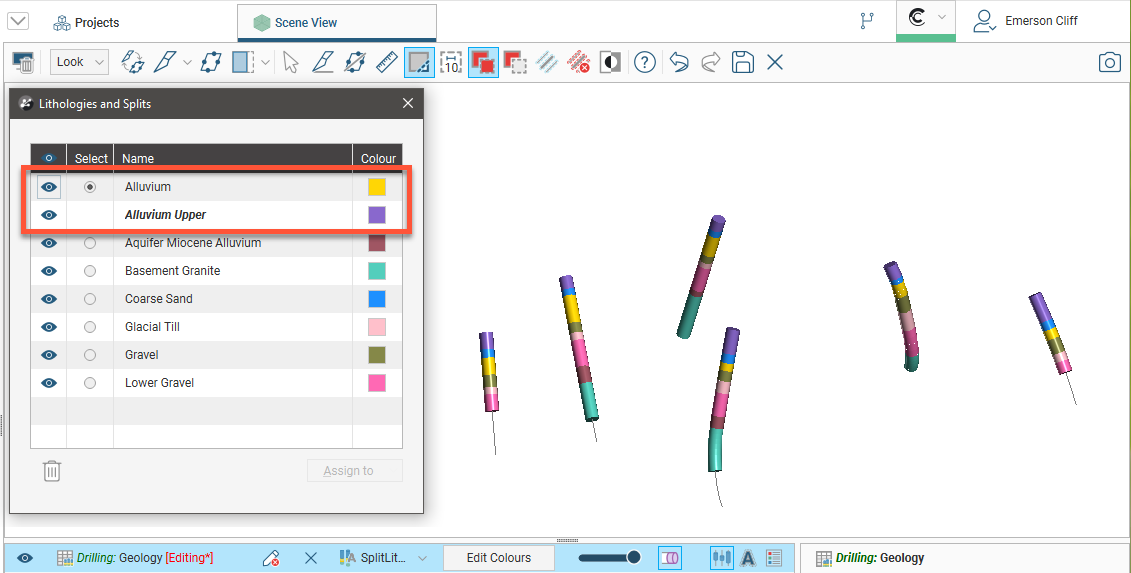The image size is (1131, 573).
Task: Click the trash icon in Lithologies panel
Action: [x=52, y=471]
